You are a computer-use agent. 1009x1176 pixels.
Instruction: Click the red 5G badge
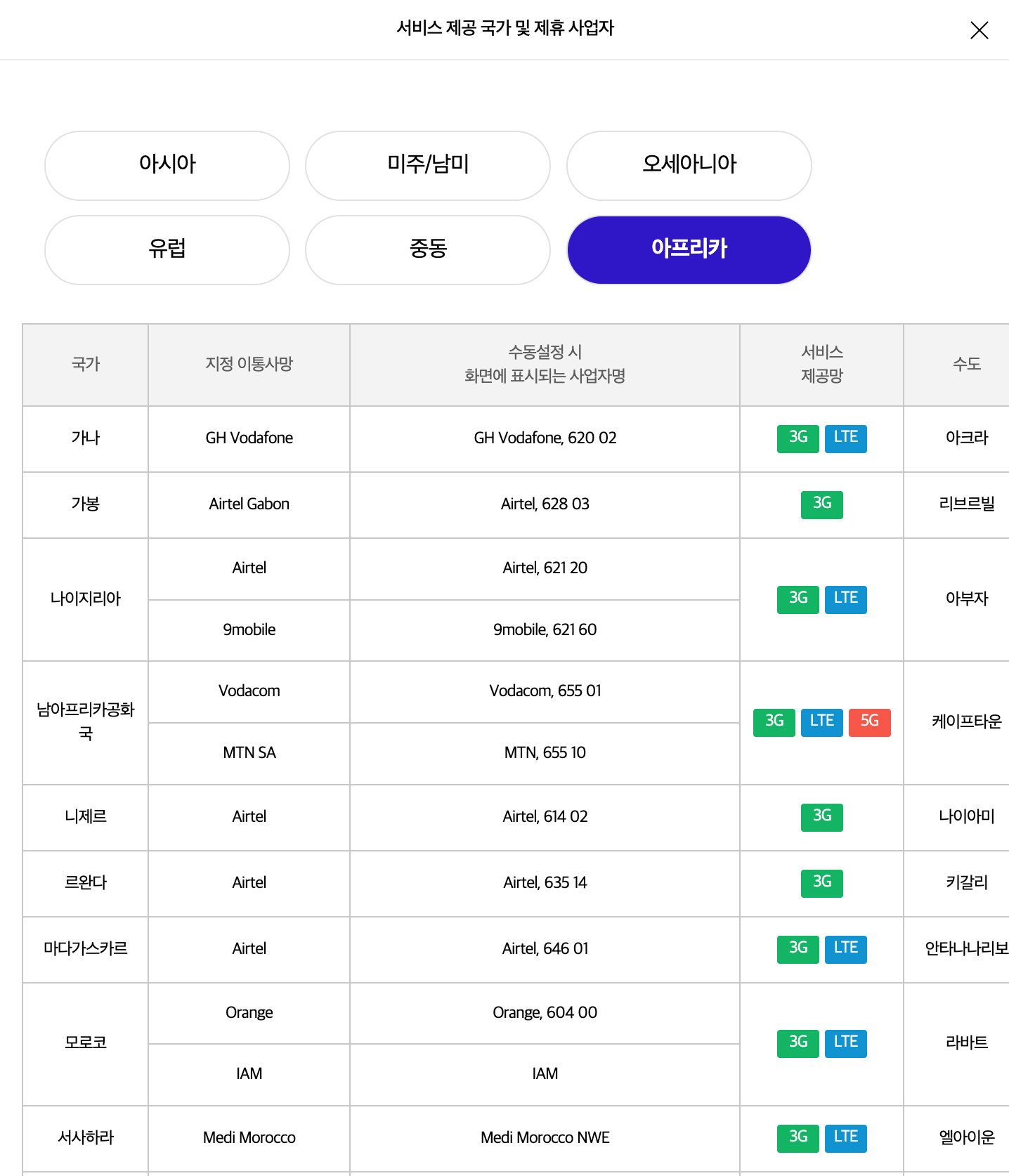(x=870, y=722)
